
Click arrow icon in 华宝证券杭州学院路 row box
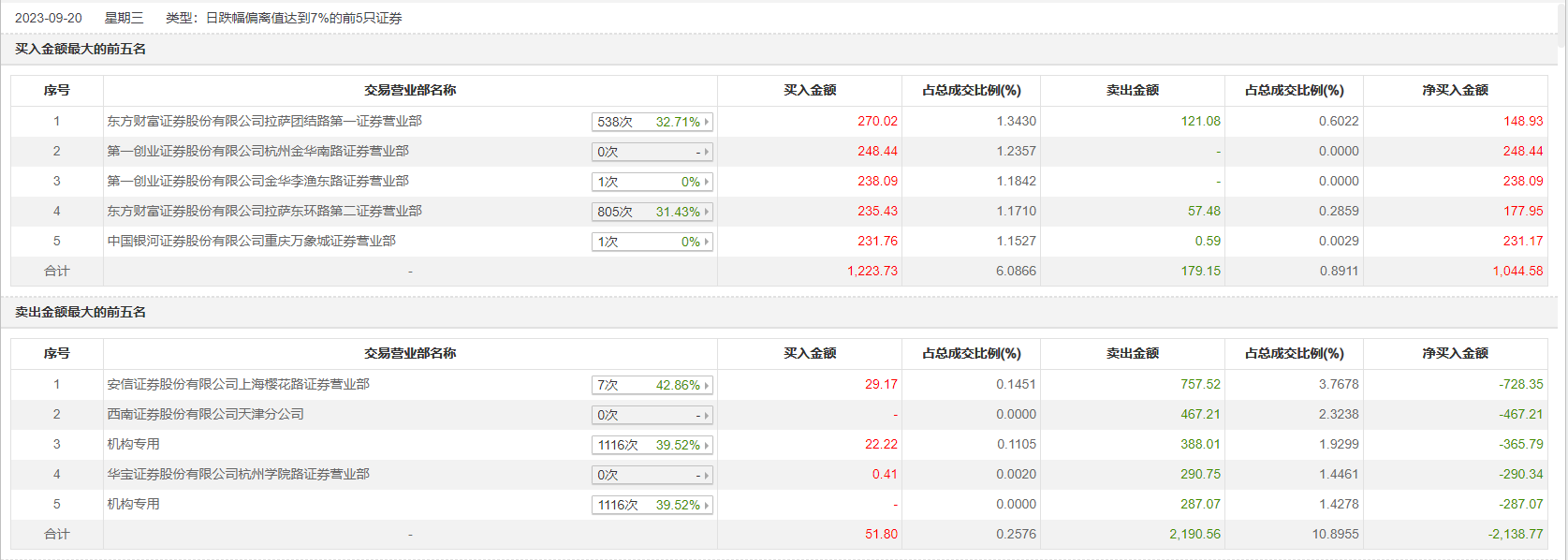point(707,475)
